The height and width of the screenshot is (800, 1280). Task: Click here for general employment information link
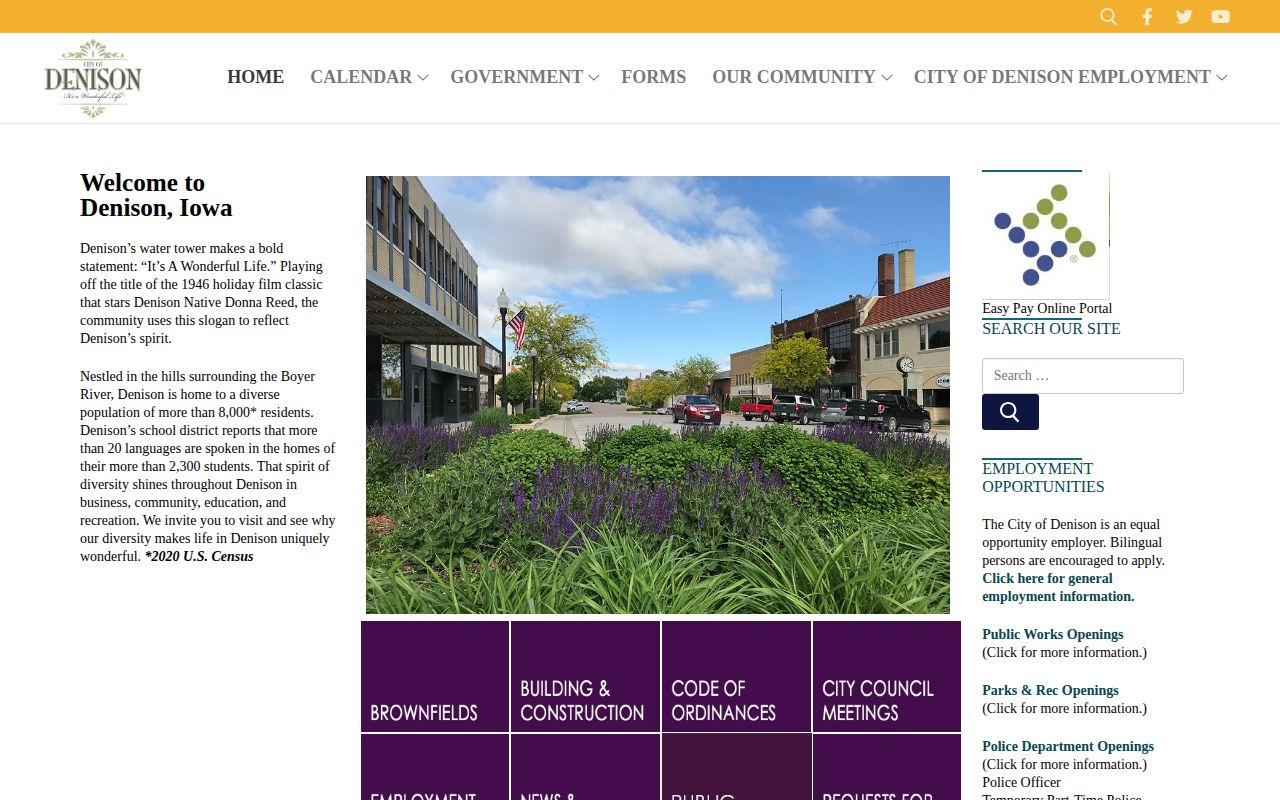coord(1058,587)
